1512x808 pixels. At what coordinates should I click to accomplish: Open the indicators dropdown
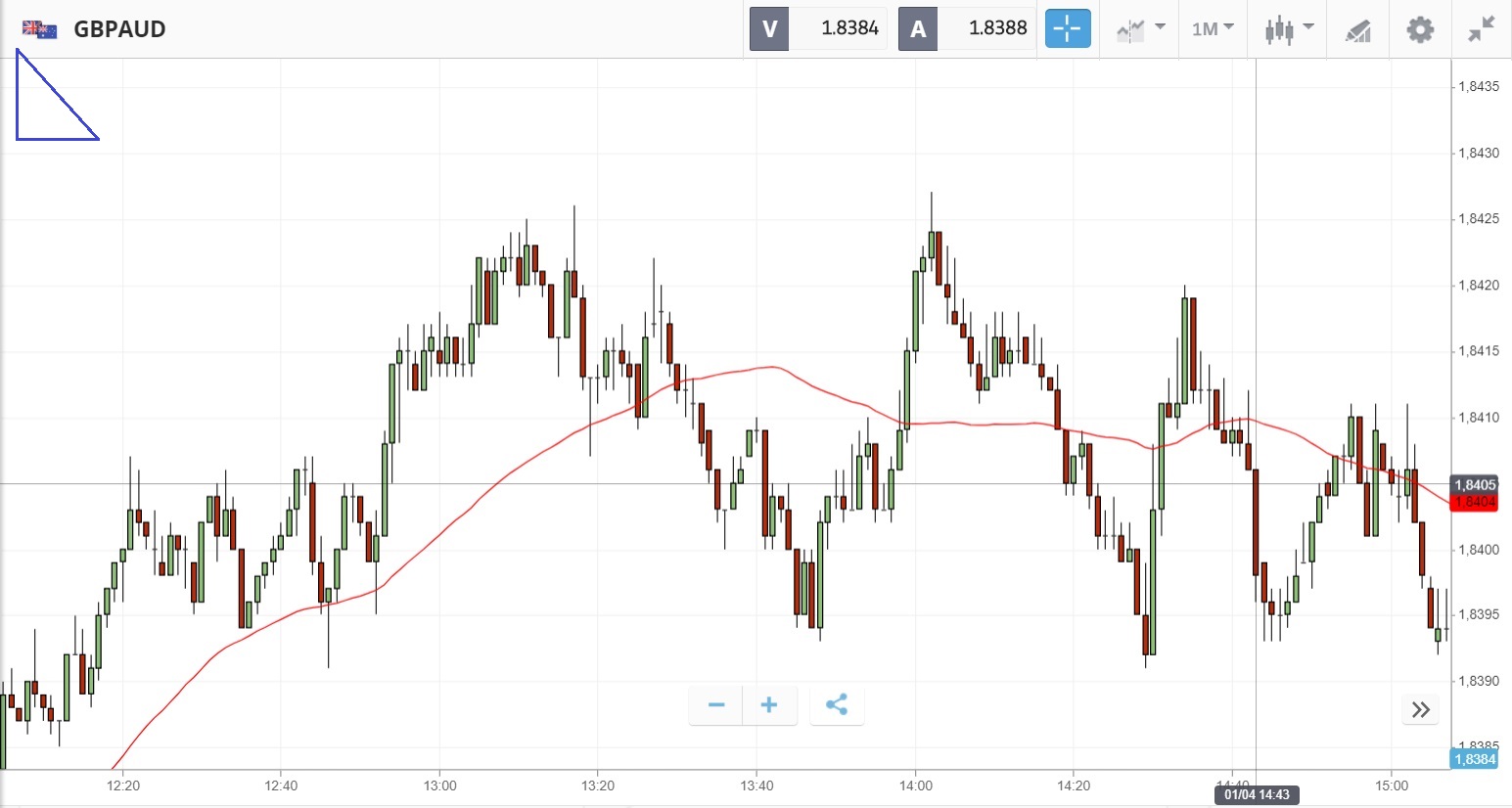point(1140,29)
